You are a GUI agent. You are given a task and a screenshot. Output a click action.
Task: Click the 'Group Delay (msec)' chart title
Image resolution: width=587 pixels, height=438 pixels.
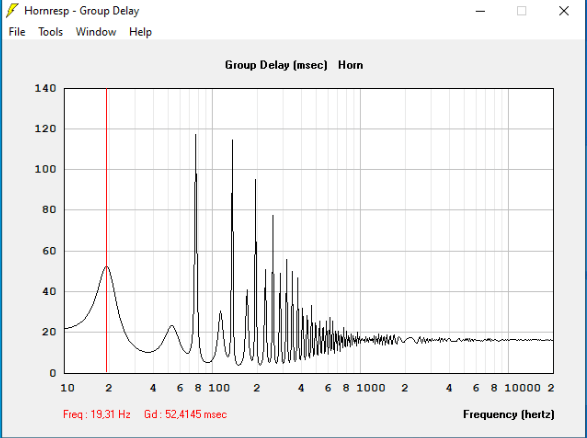coord(276,65)
